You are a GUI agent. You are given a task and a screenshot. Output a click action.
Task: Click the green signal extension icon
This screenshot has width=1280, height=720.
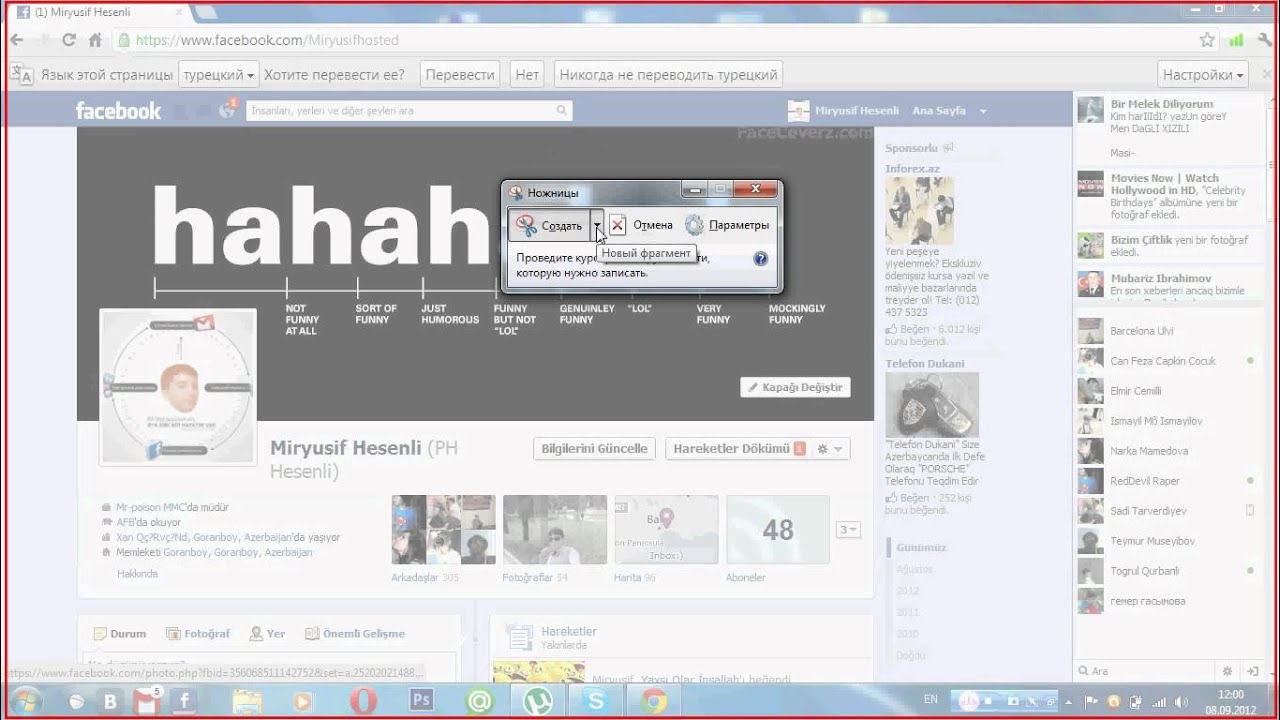click(1236, 40)
